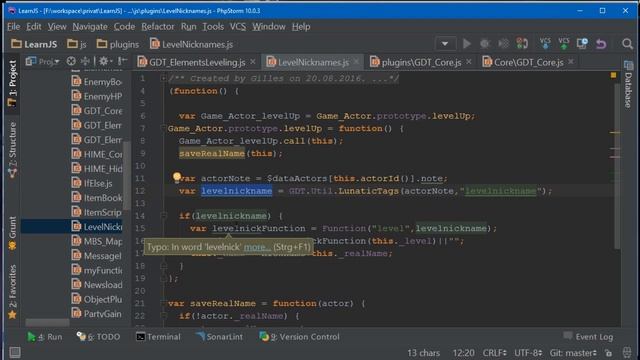The width and height of the screenshot is (640, 360).
Task: Click VCS commit changes icon
Action: tap(564, 43)
